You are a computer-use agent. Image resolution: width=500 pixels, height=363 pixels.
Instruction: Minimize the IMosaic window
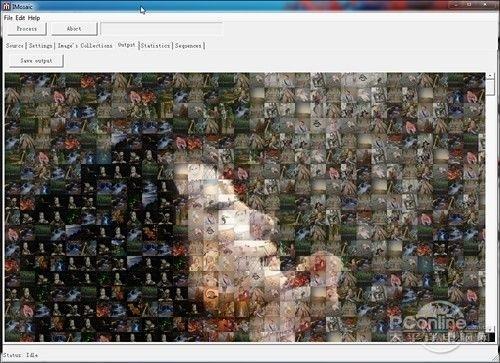[456, 5]
